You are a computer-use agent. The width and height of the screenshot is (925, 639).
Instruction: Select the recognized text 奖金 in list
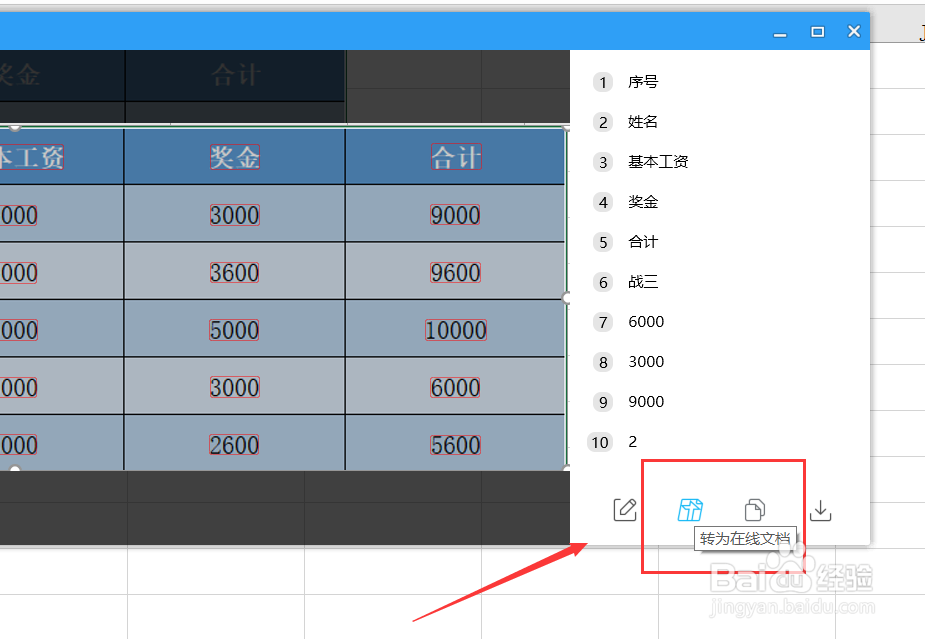[x=643, y=202]
